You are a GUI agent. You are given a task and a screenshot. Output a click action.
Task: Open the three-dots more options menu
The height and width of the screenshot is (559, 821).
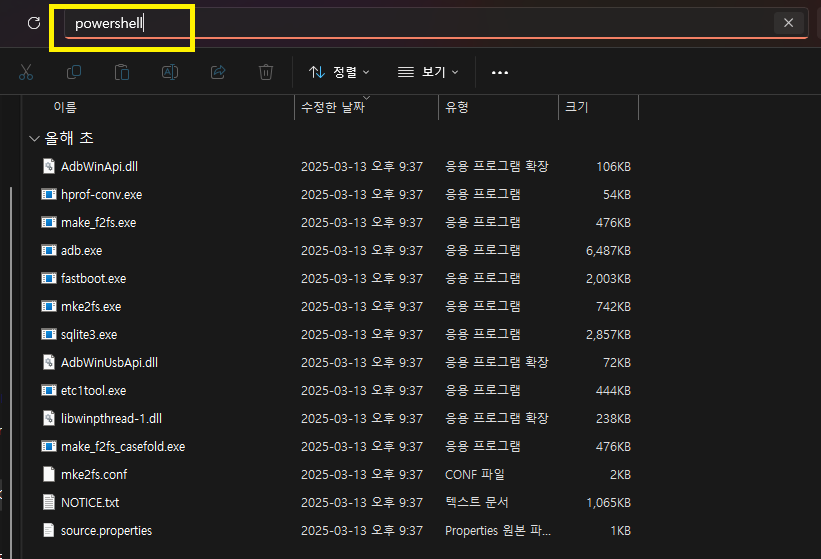click(500, 72)
